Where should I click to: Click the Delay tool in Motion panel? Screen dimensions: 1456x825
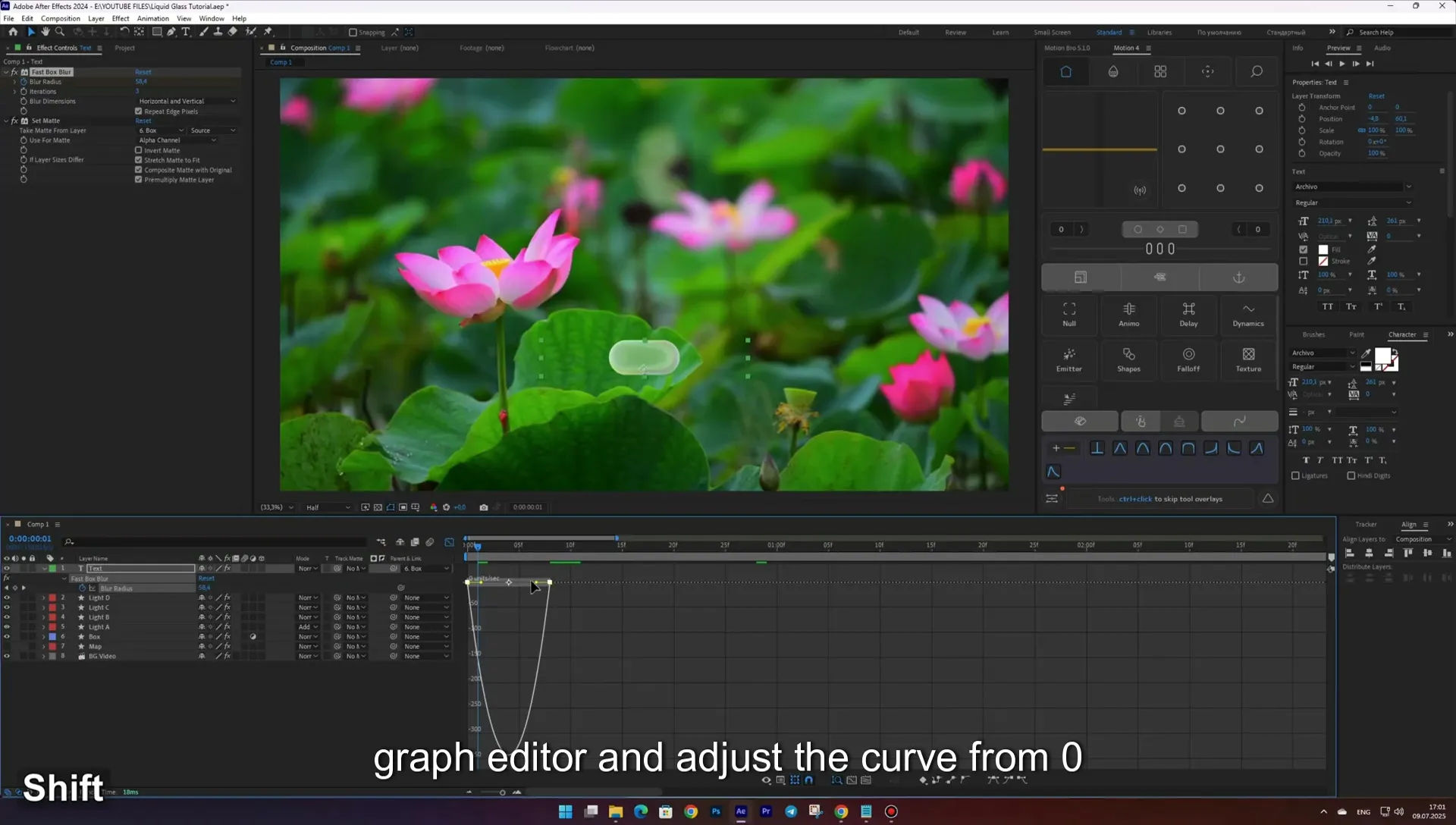click(1188, 315)
